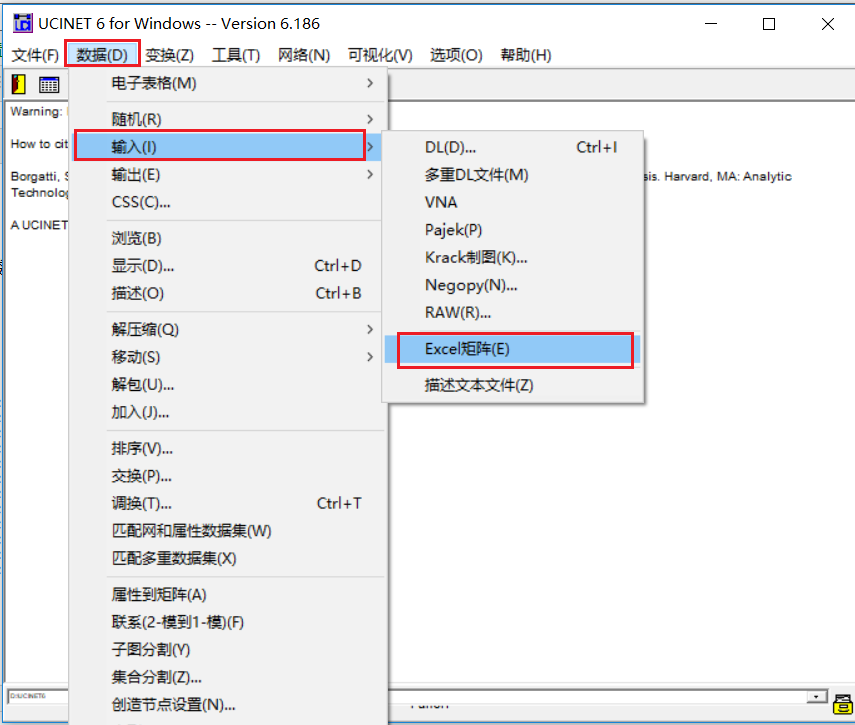Open the 文件(F) menu
The height and width of the screenshot is (725, 855).
(35, 55)
